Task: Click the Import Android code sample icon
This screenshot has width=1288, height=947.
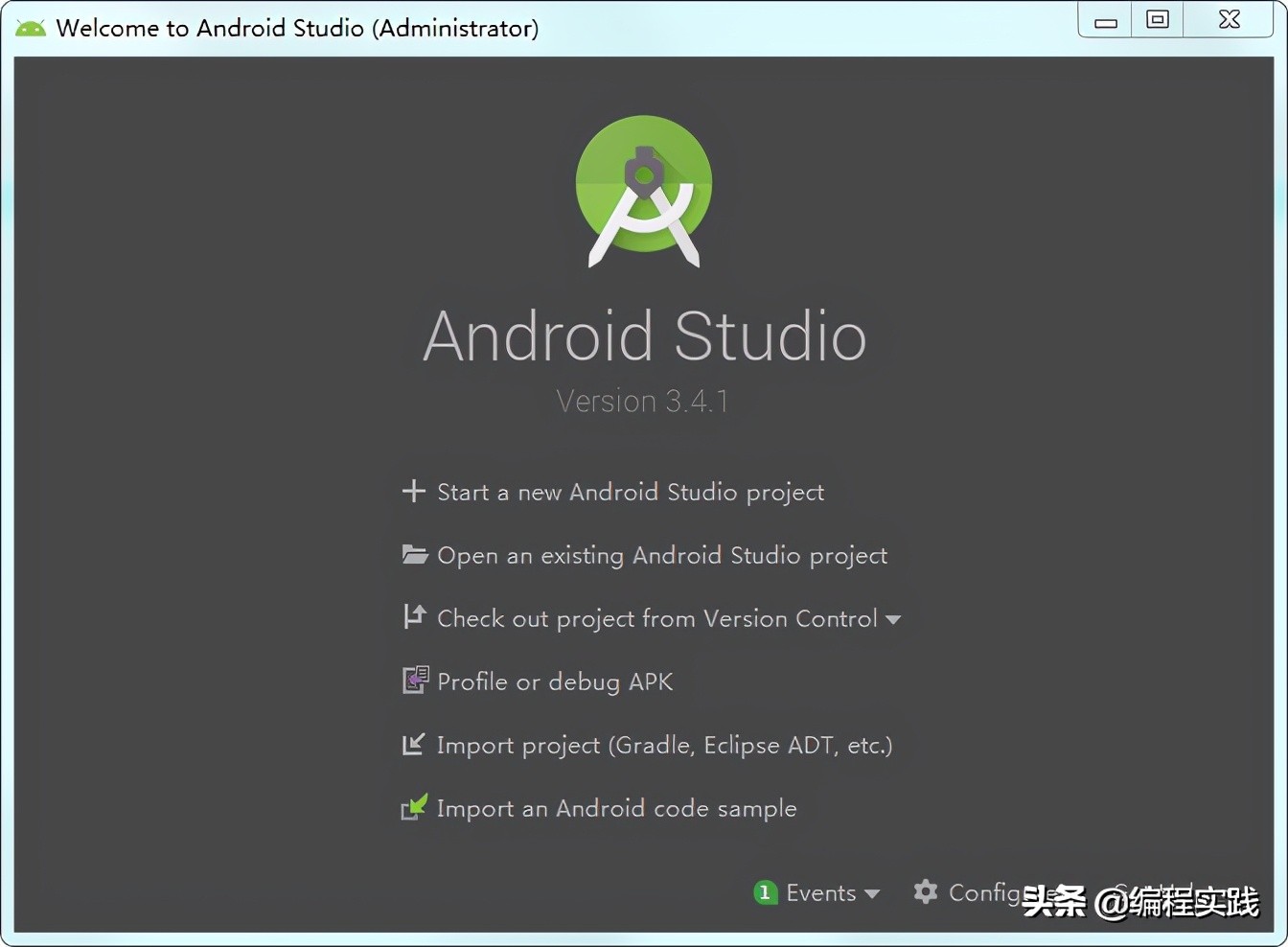Action: pos(414,807)
